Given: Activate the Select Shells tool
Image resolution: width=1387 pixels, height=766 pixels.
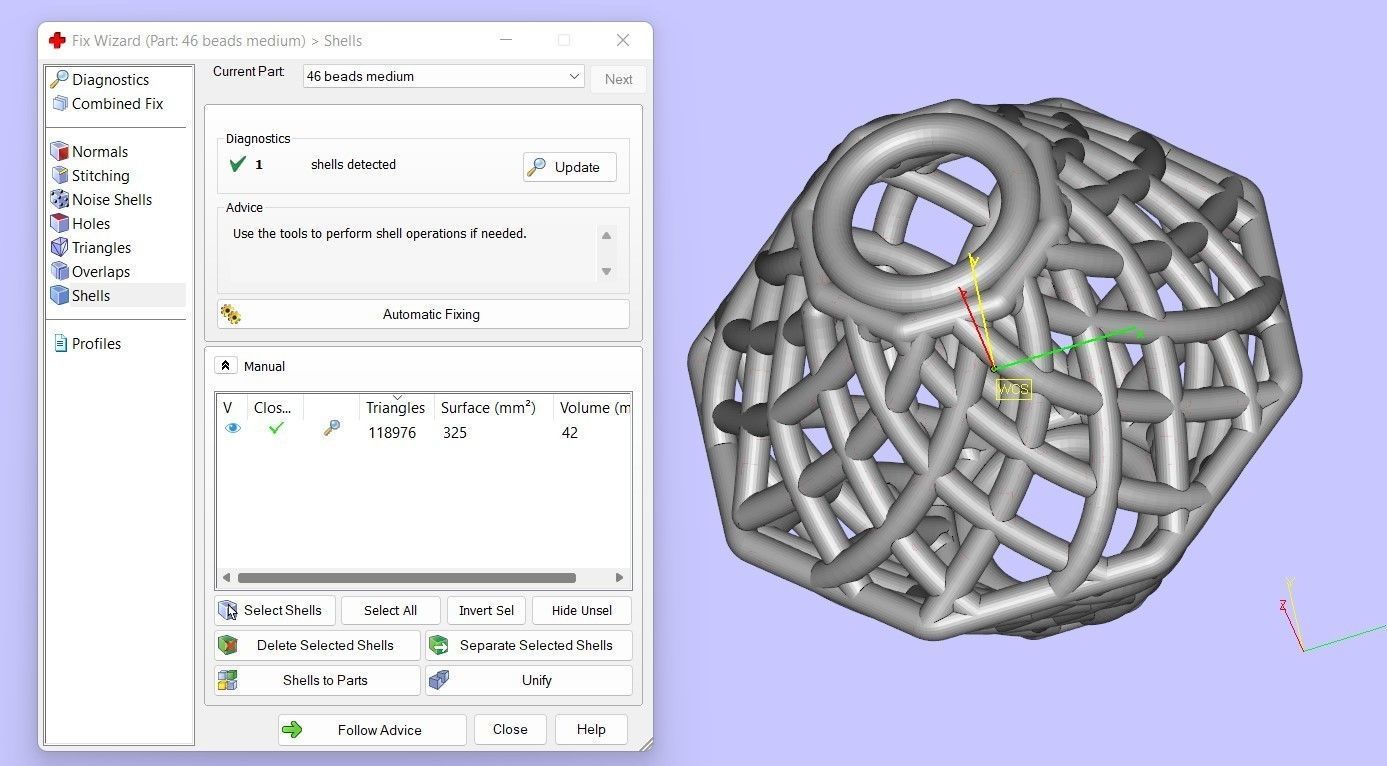Looking at the screenshot, I should click(275, 610).
